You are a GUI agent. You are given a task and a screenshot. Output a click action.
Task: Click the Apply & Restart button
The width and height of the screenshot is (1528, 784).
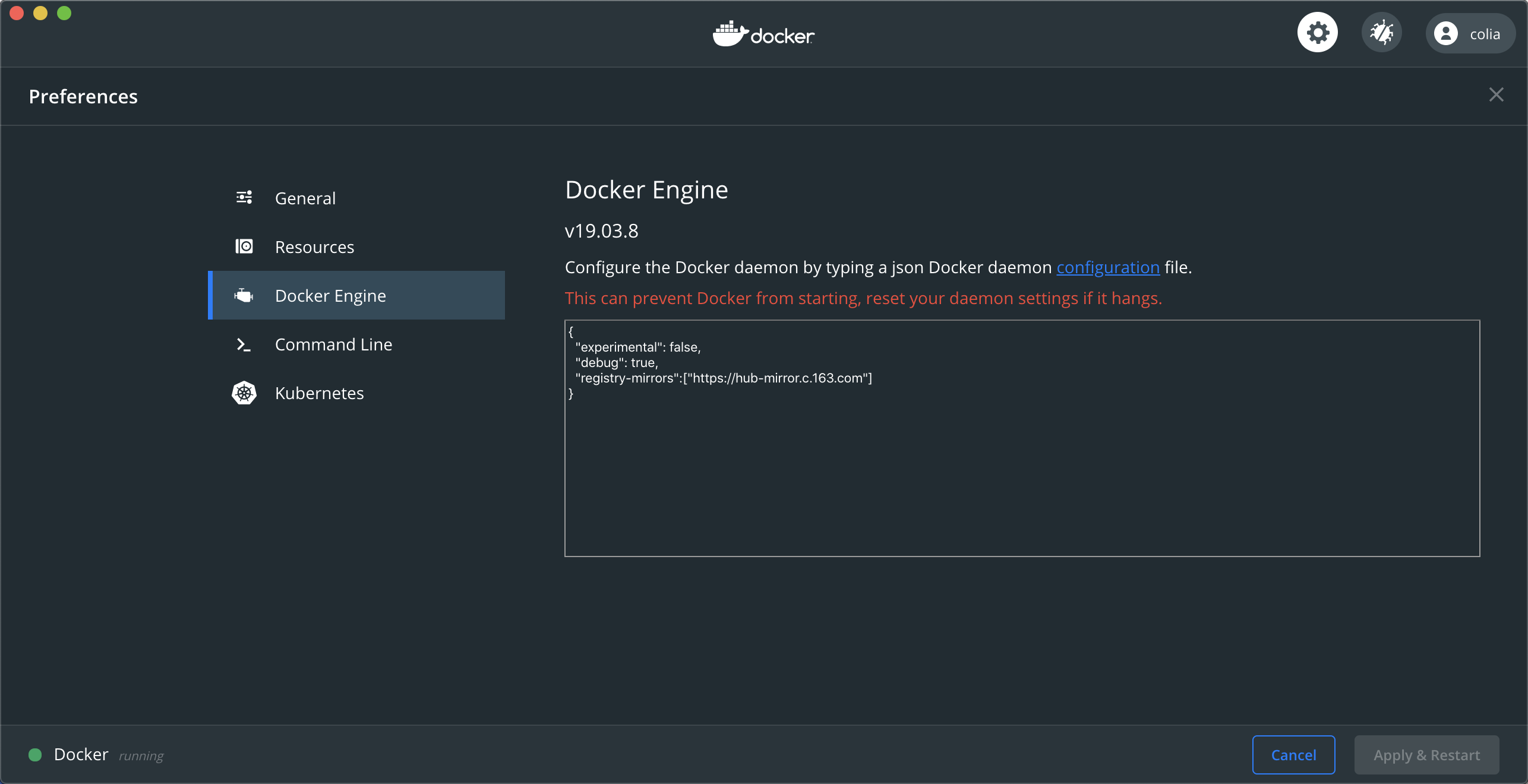(1426, 755)
